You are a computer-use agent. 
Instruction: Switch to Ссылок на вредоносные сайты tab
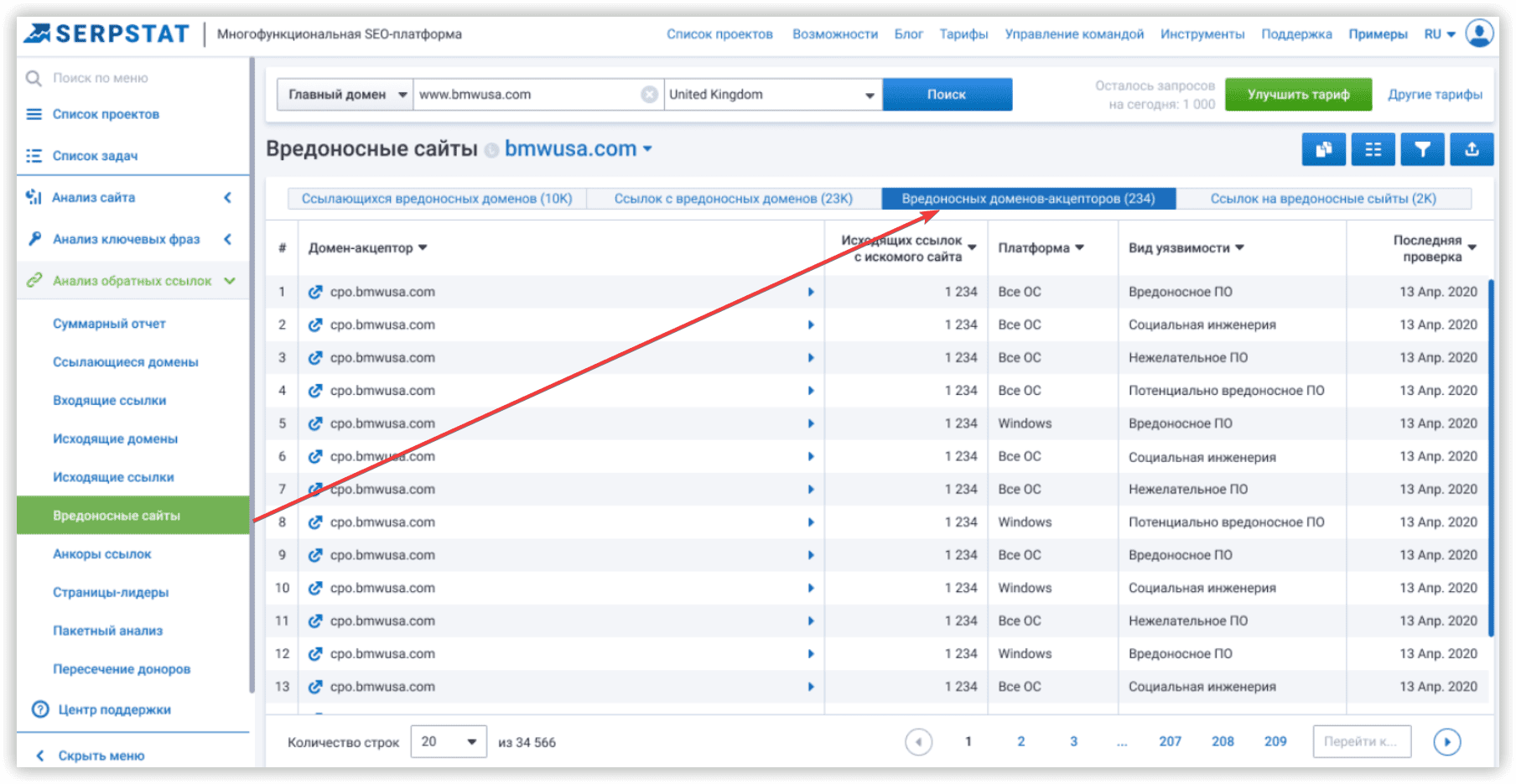(1322, 199)
